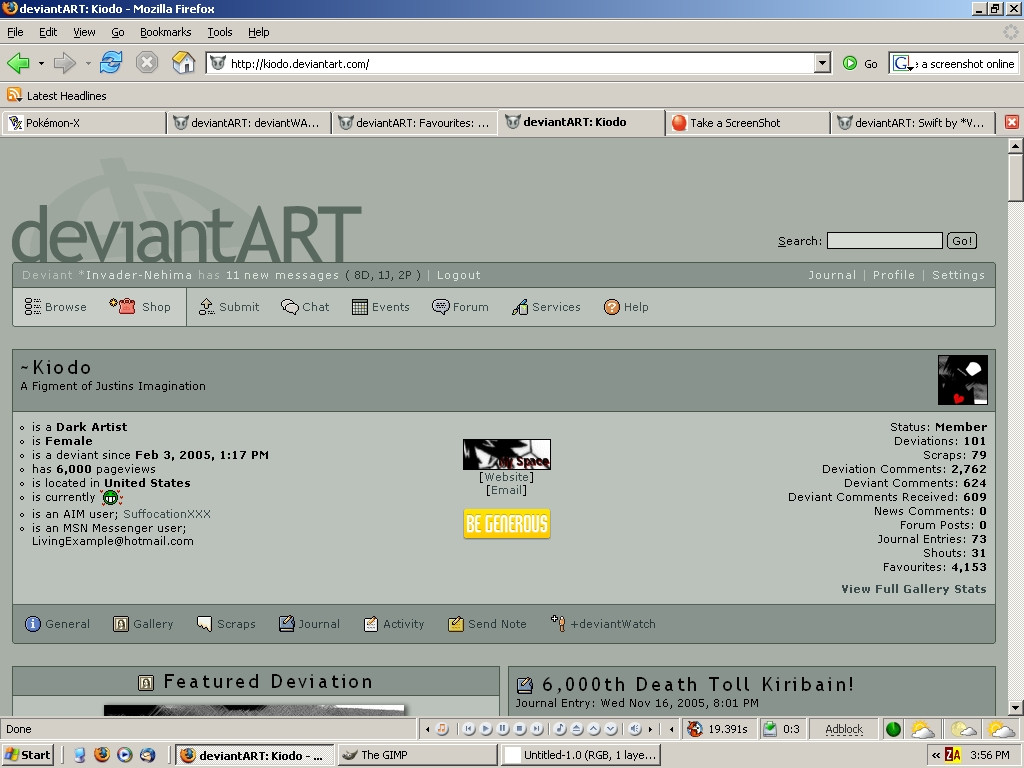1024x768 pixels.
Task: Skip to next track in status bar player
Action: [537, 729]
